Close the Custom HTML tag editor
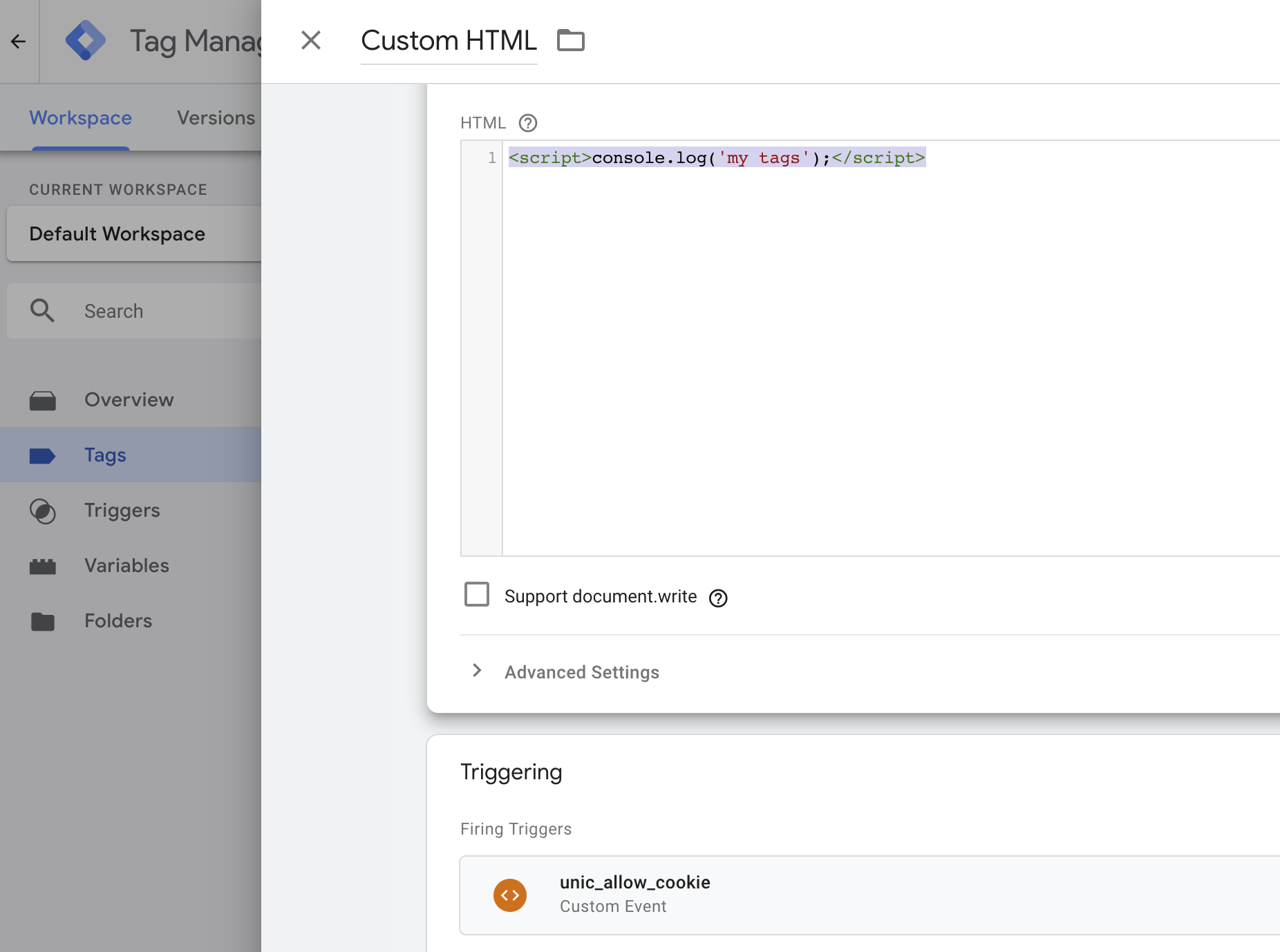The width and height of the screenshot is (1280, 952). coord(311,41)
